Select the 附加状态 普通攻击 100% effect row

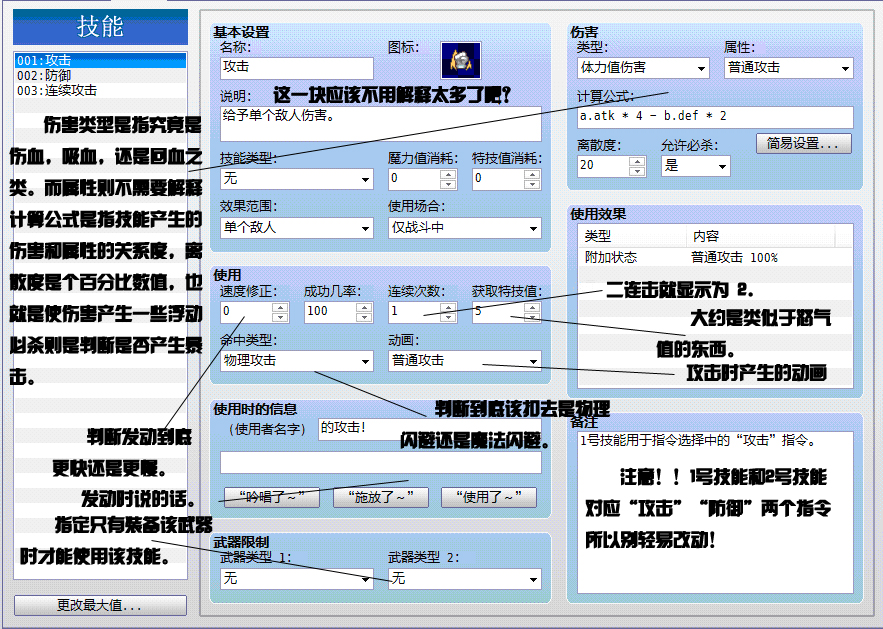point(715,257)
